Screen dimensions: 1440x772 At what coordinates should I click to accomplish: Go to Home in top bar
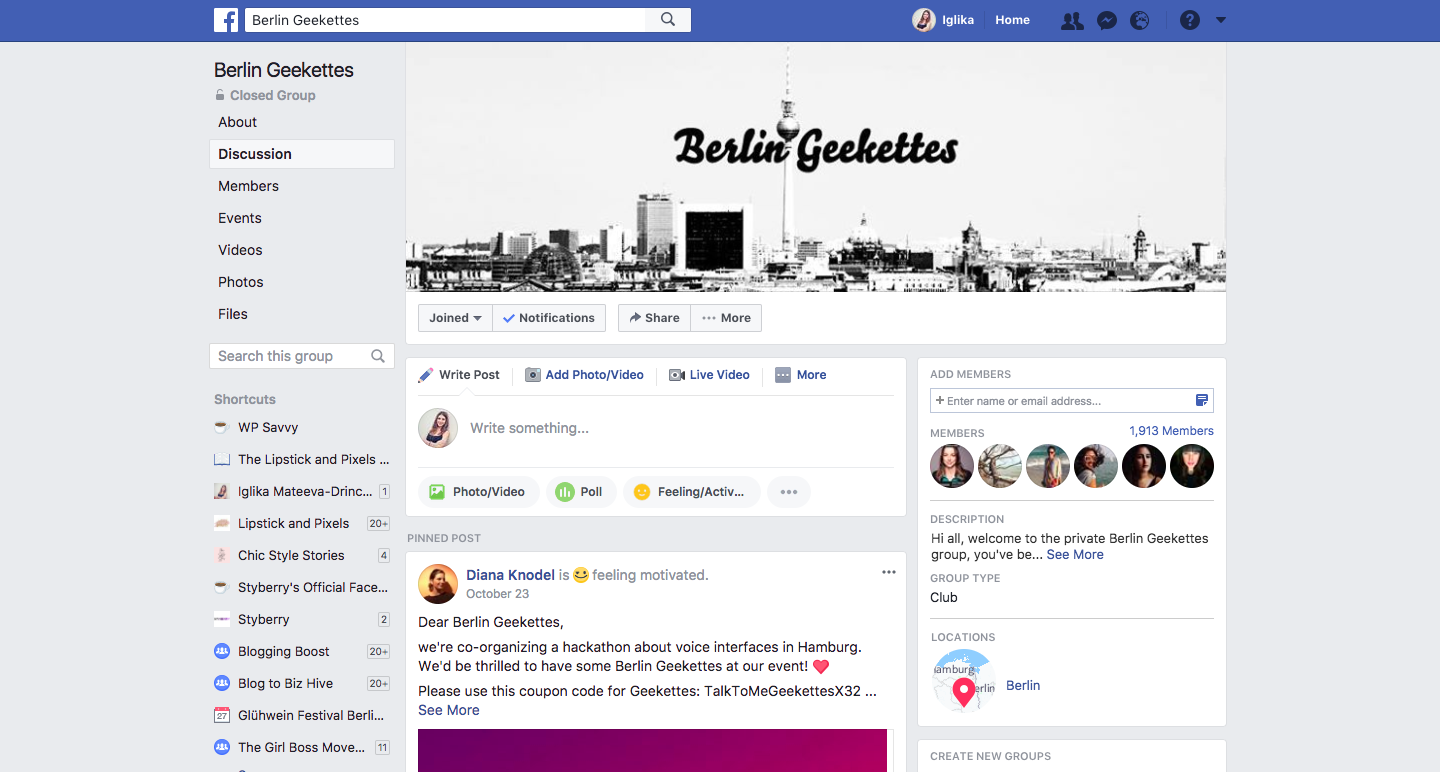[x=1012, y=20]
